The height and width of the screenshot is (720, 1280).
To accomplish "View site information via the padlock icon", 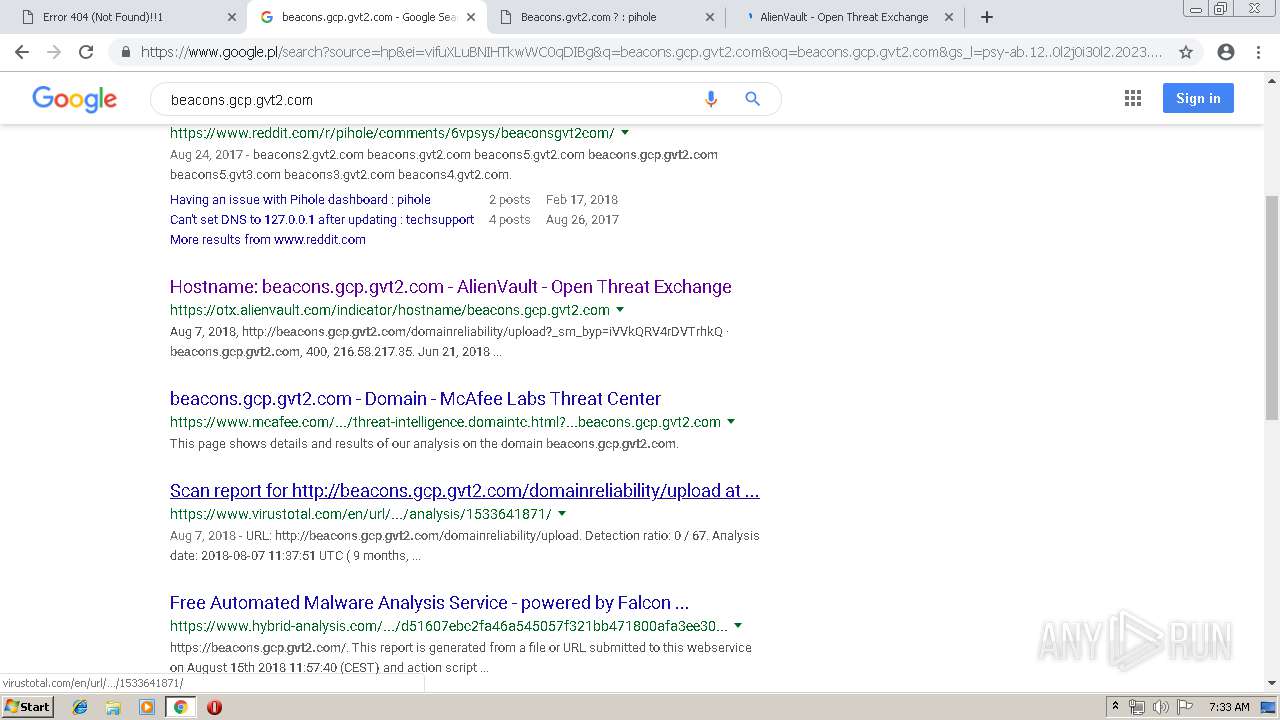I will point(125,52).
